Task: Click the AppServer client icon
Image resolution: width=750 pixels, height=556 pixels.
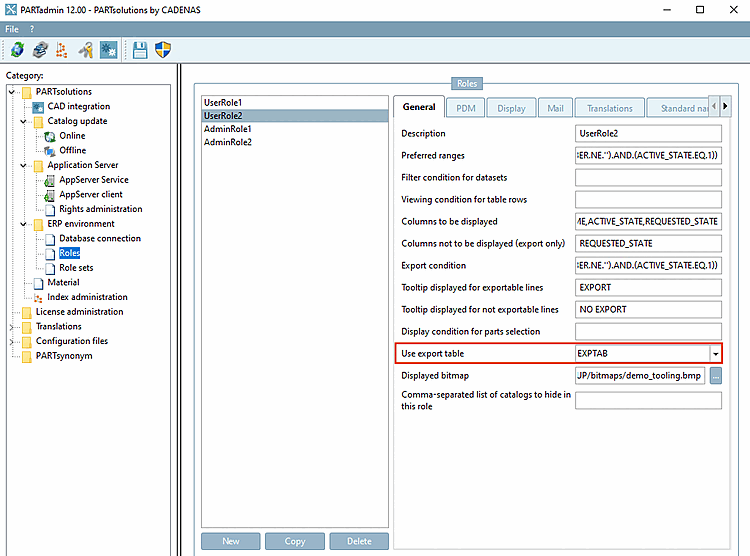Action: [x=50, y=195]
